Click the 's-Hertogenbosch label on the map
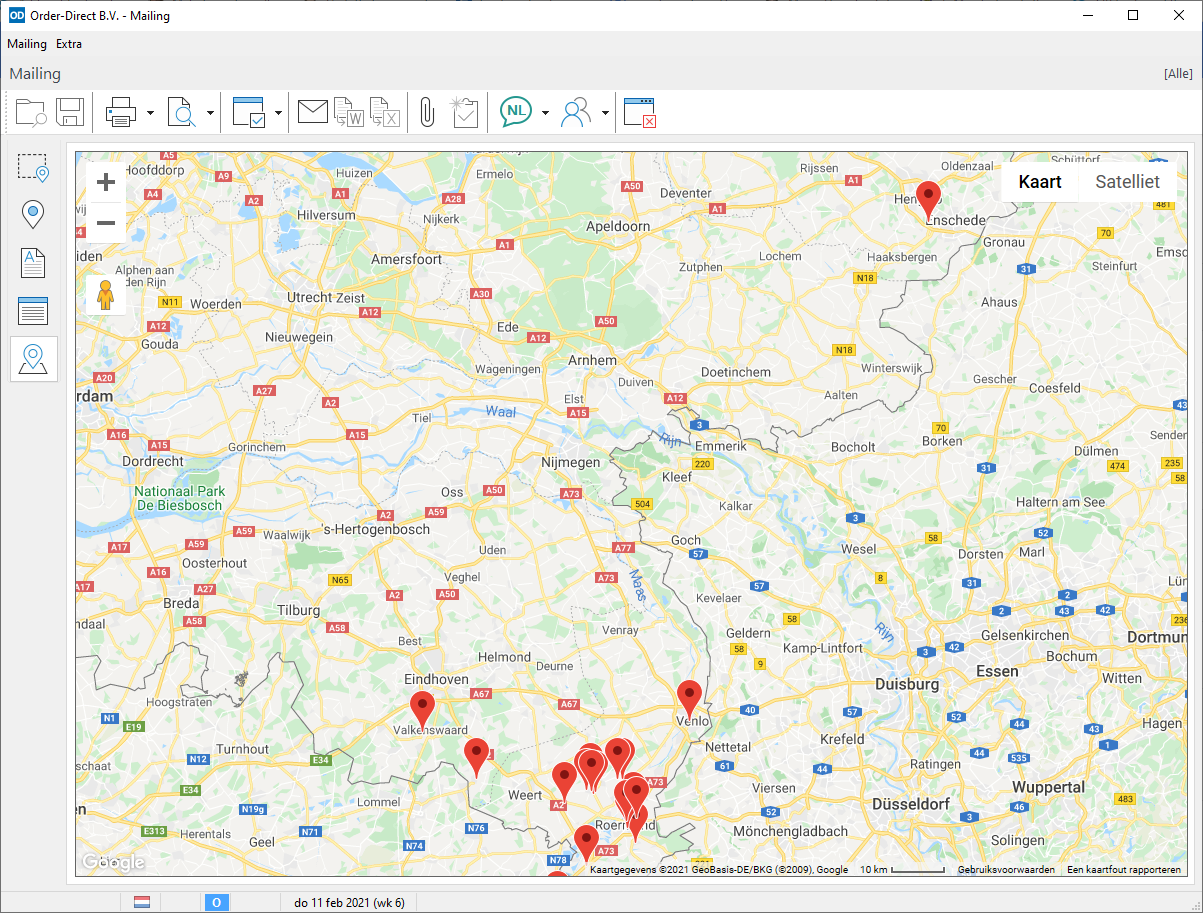Viewport: 1203px width, 913px height. pos(376,529)
